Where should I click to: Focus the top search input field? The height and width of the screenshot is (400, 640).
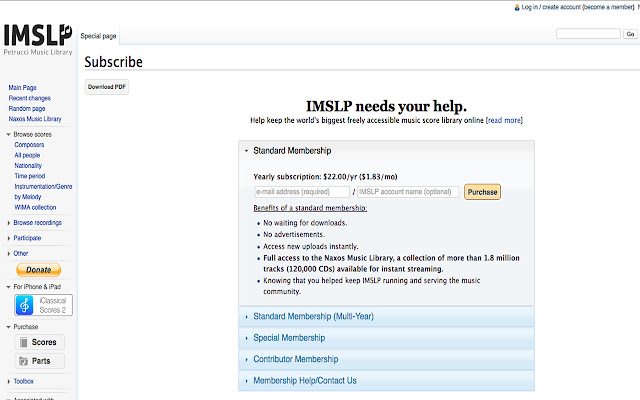point(588,34)
